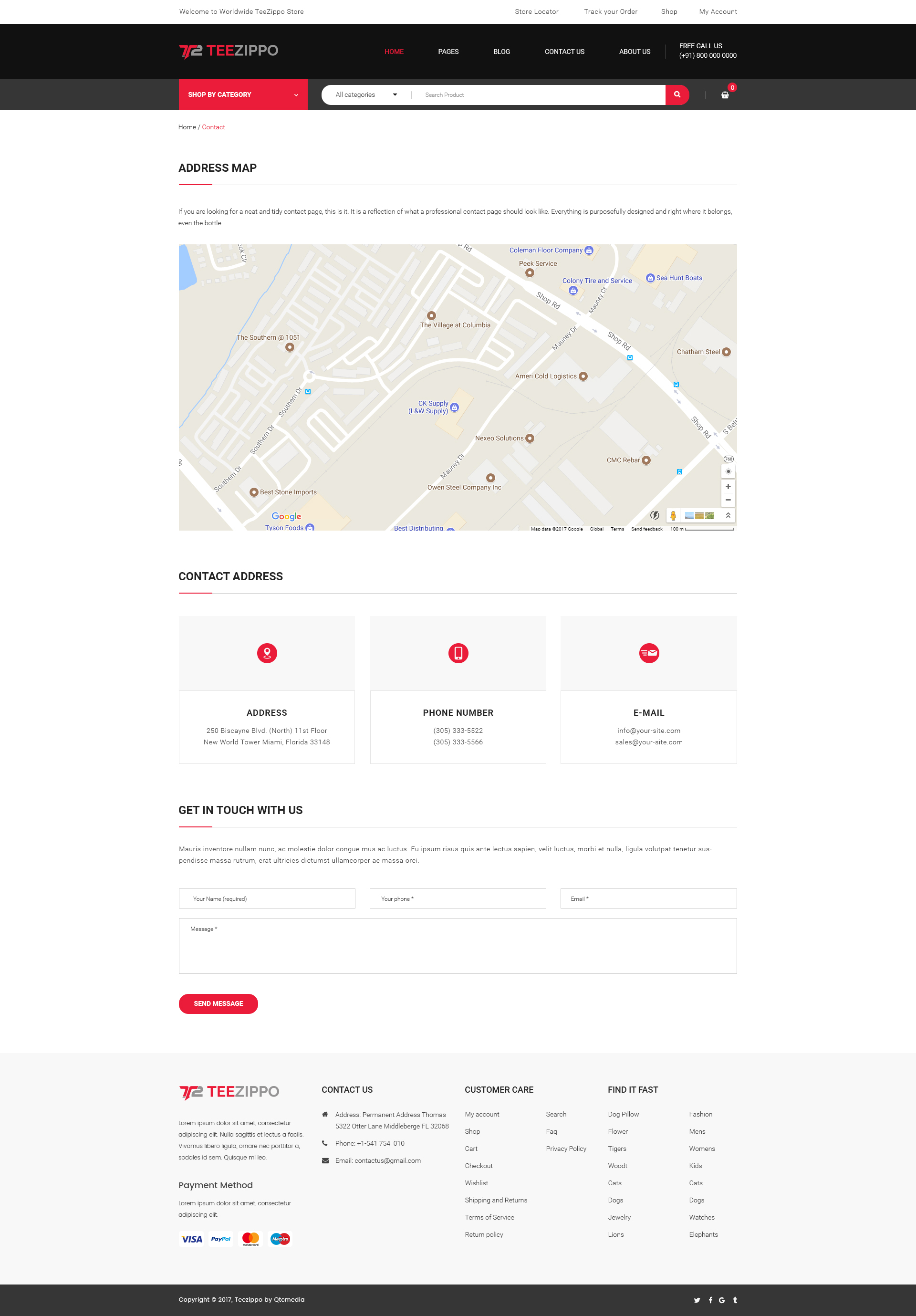Toggle the map Lite mode lightning icon
The image size is (916, 1316).
pos(655,515)
